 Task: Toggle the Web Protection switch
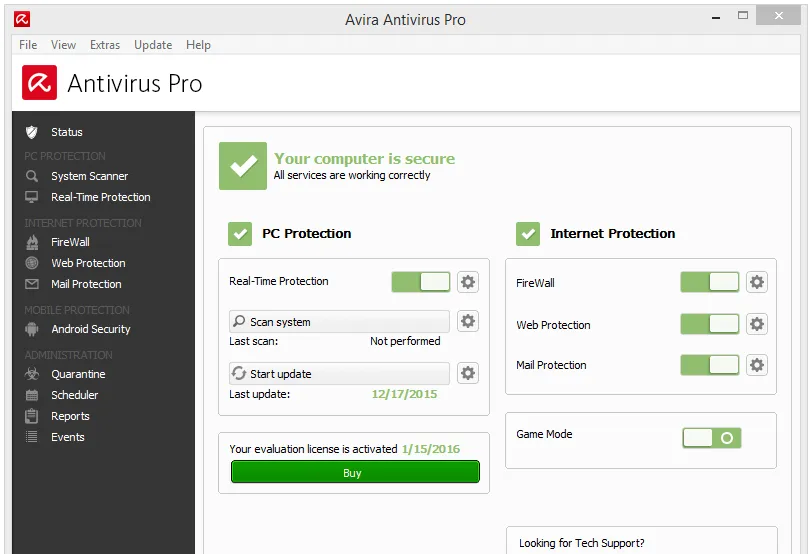click(709, 324)
